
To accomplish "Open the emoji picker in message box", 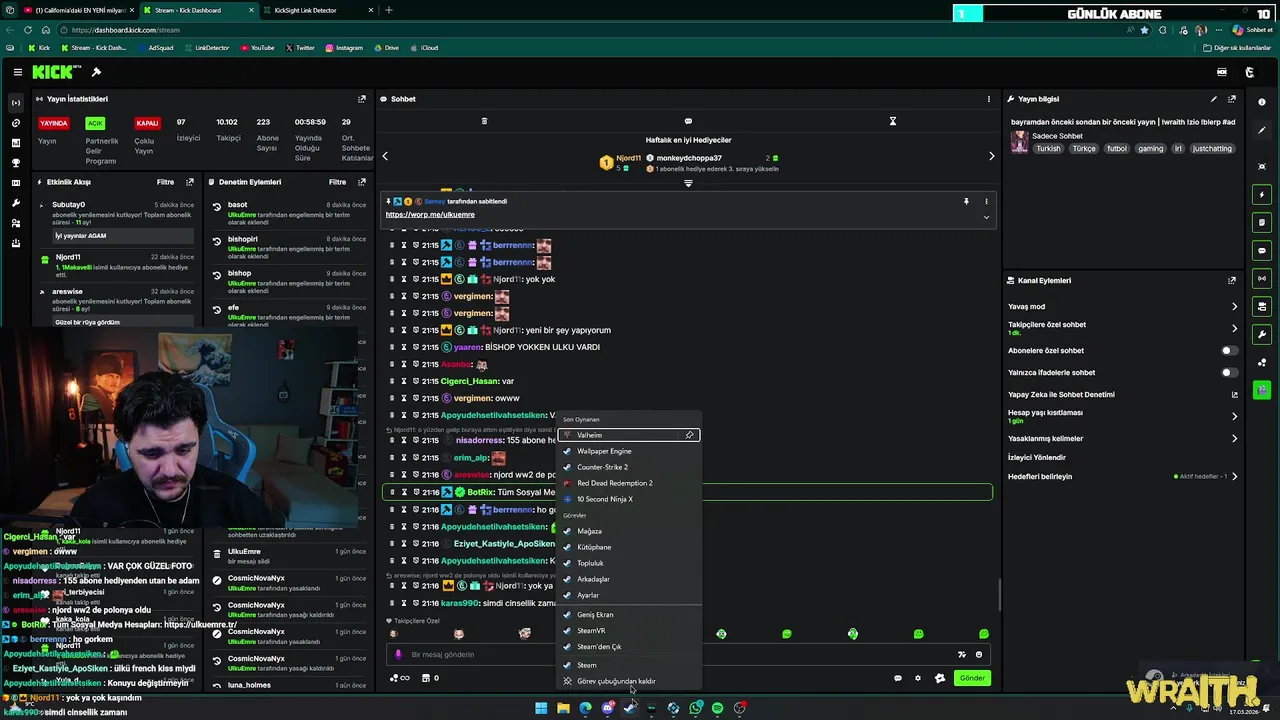I will coord(979,655).
